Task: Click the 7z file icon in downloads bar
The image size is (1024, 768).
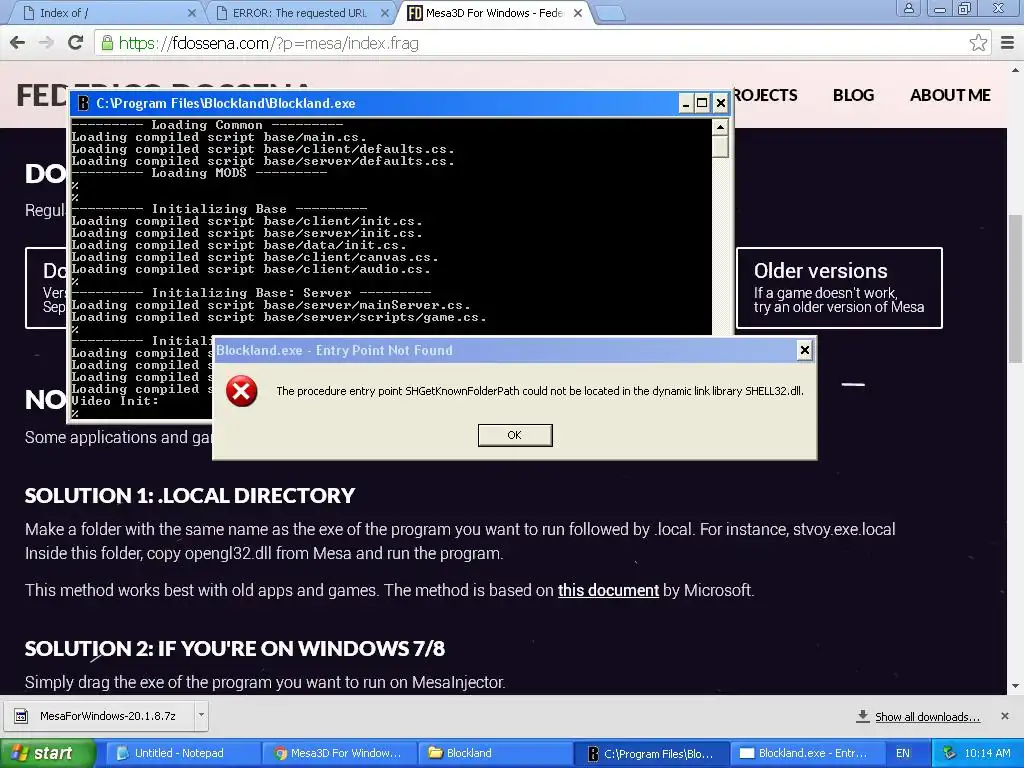Action: (x=21, y=716)
